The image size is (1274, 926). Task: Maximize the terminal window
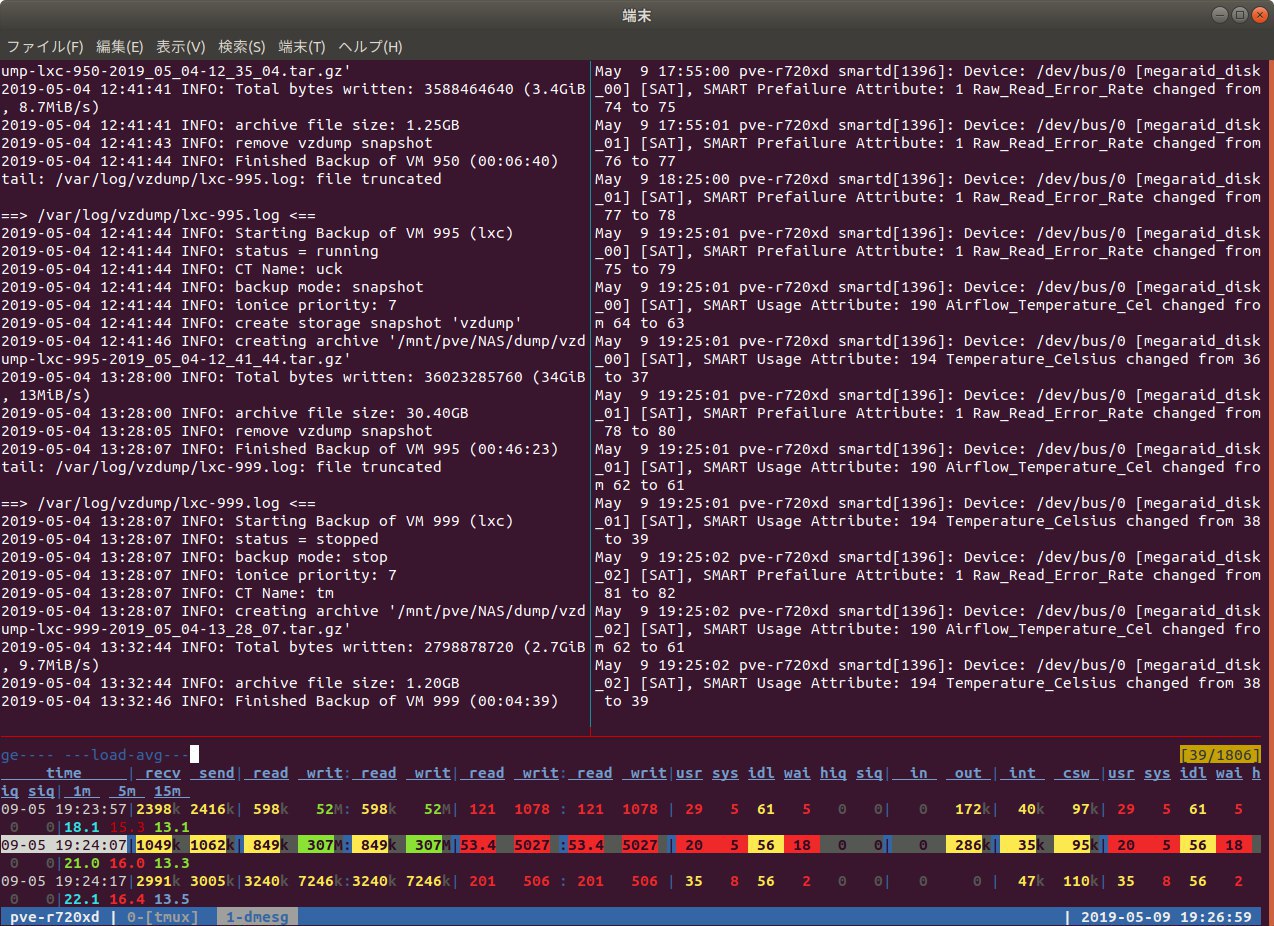1238,14
